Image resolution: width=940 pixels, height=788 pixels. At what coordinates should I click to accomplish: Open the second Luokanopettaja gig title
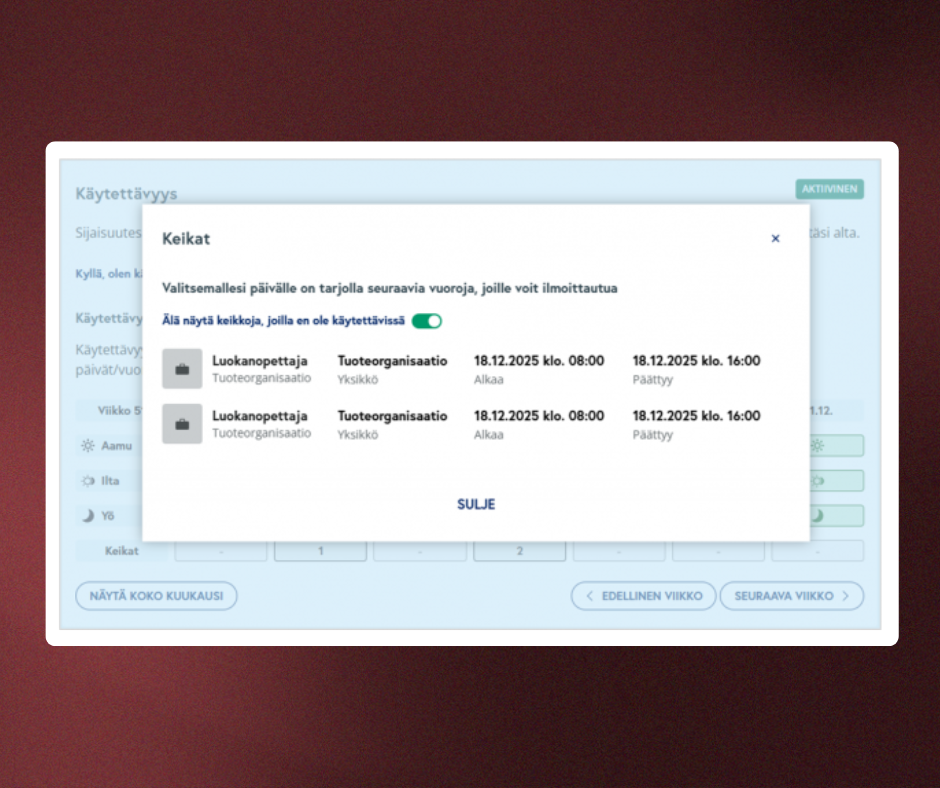pyautogui.click(x=260, y=416)
